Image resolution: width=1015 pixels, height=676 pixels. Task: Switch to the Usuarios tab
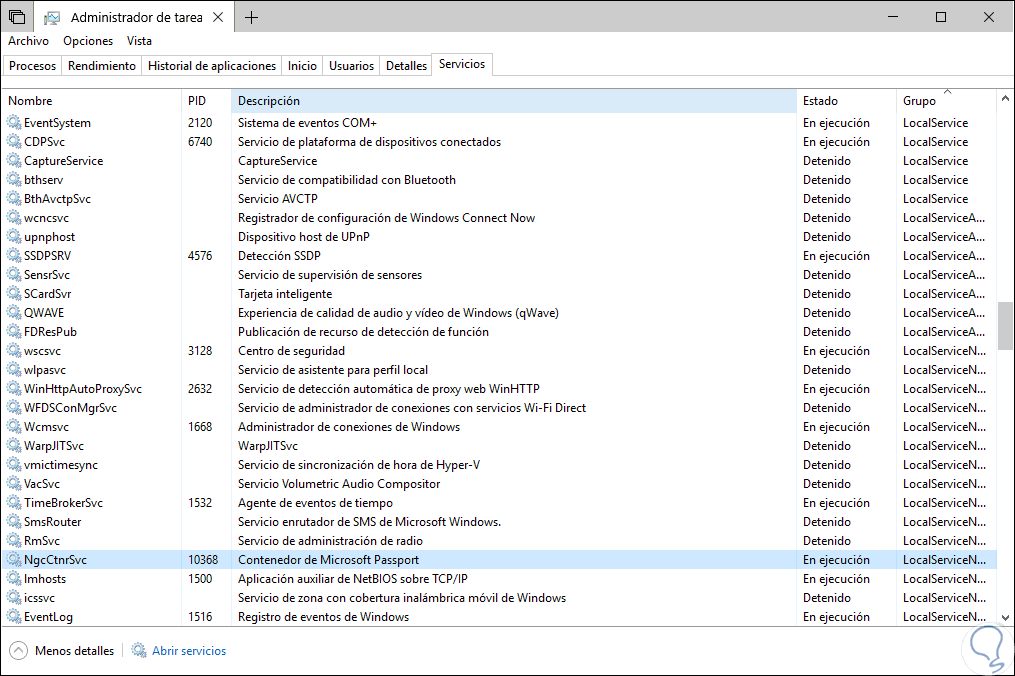pos(351,65)
